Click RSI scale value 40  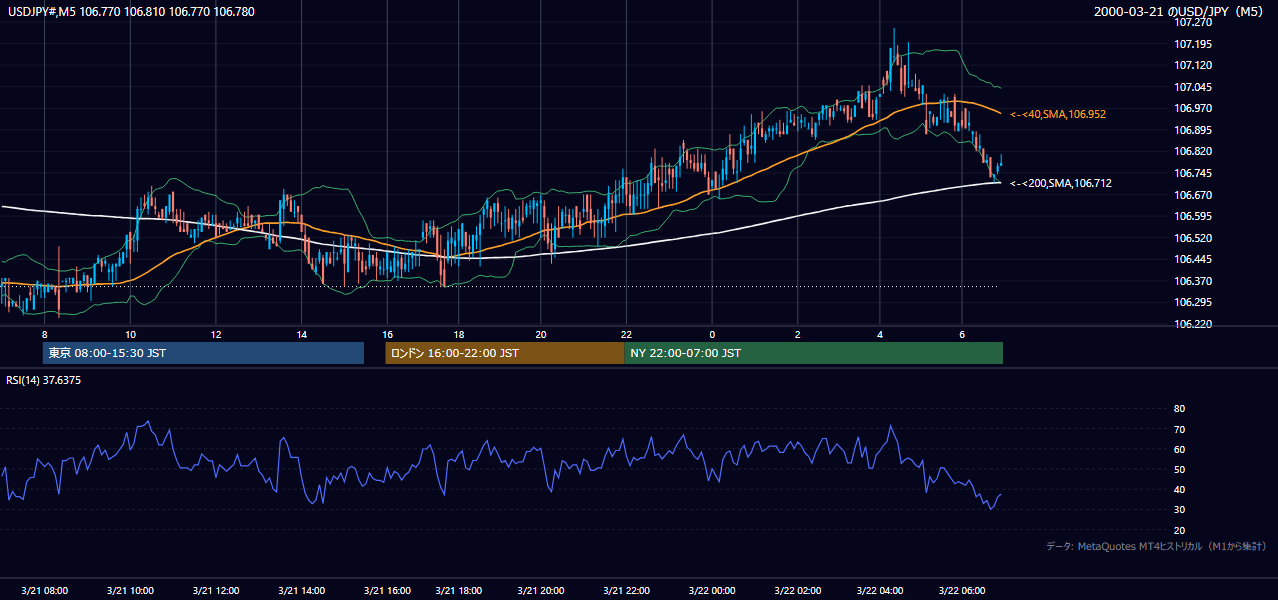click(x=1179, y=489)
